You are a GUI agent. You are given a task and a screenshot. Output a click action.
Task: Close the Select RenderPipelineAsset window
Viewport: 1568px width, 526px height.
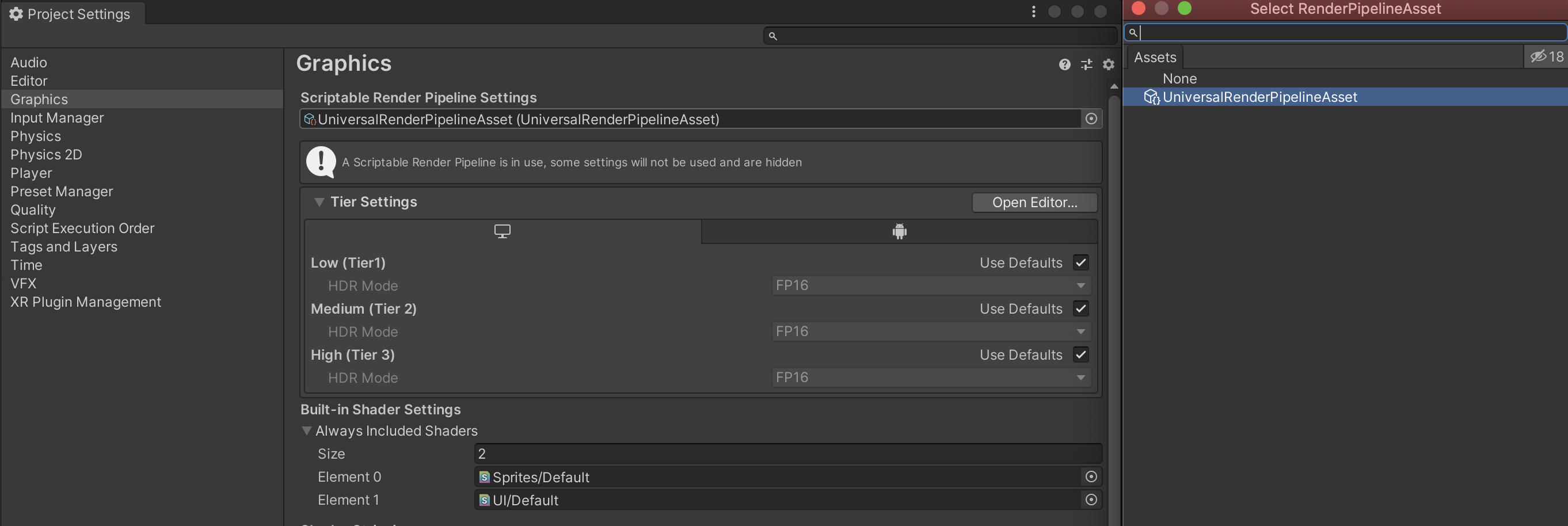1138,9
